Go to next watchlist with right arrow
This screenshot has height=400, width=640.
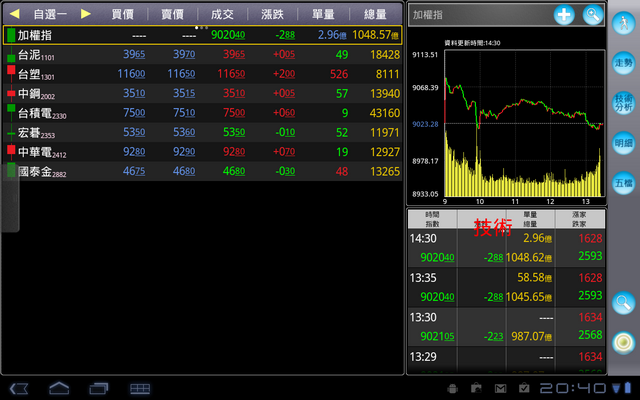85,14
